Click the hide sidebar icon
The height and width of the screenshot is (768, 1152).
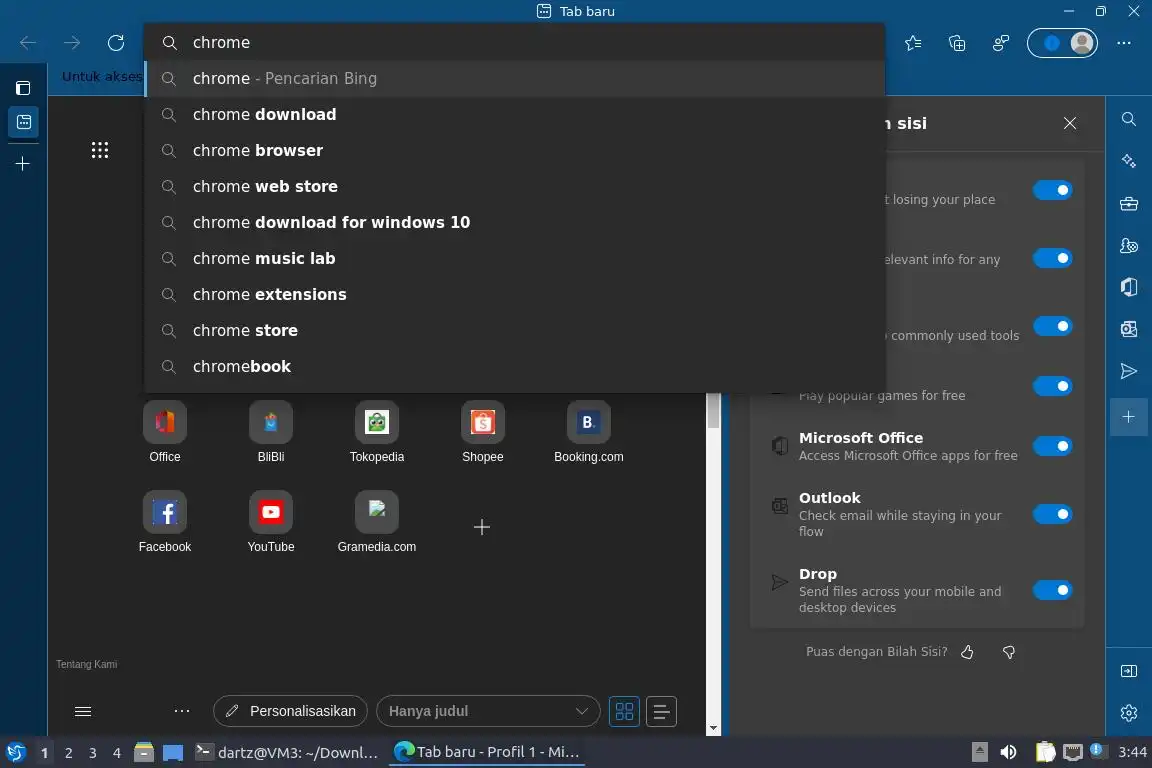[x=1128, y=671]
